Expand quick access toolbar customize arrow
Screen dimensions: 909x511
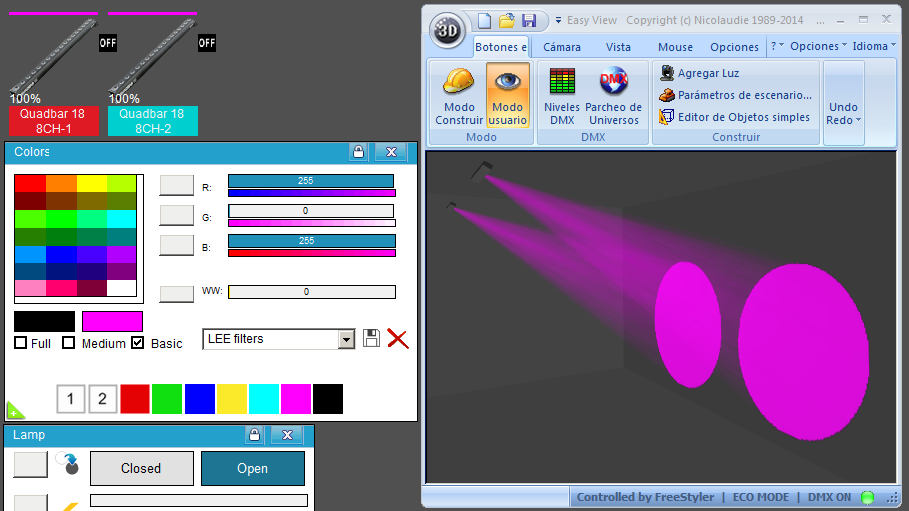click(x=558, y=20)
